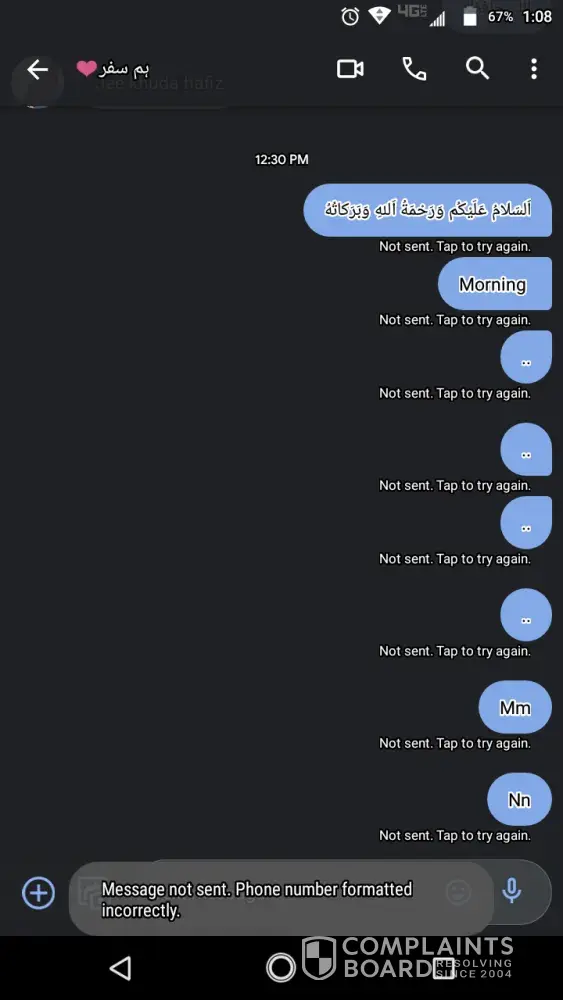
Task: Tap the Mm message bubble
Action: 515,707
